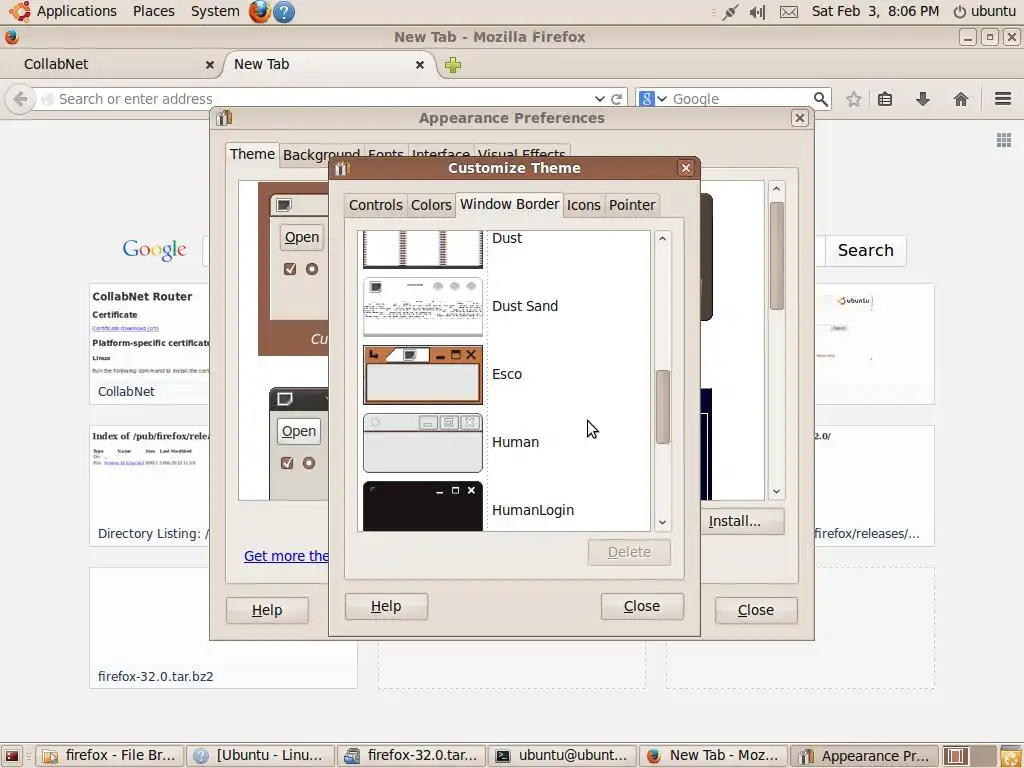
Task: Select the Esco window border thumbnail
Action: 423,375
